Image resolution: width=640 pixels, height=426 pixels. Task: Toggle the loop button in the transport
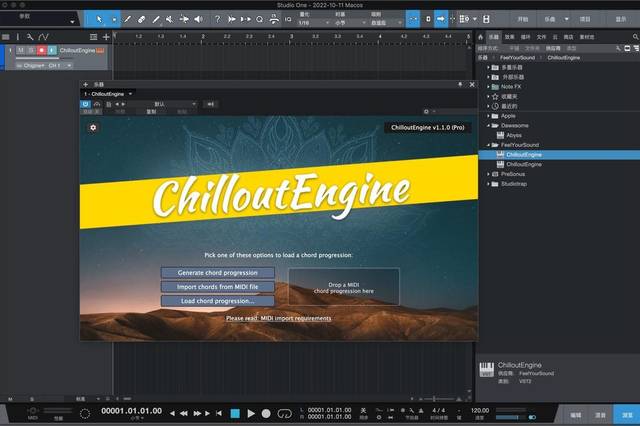284,414
